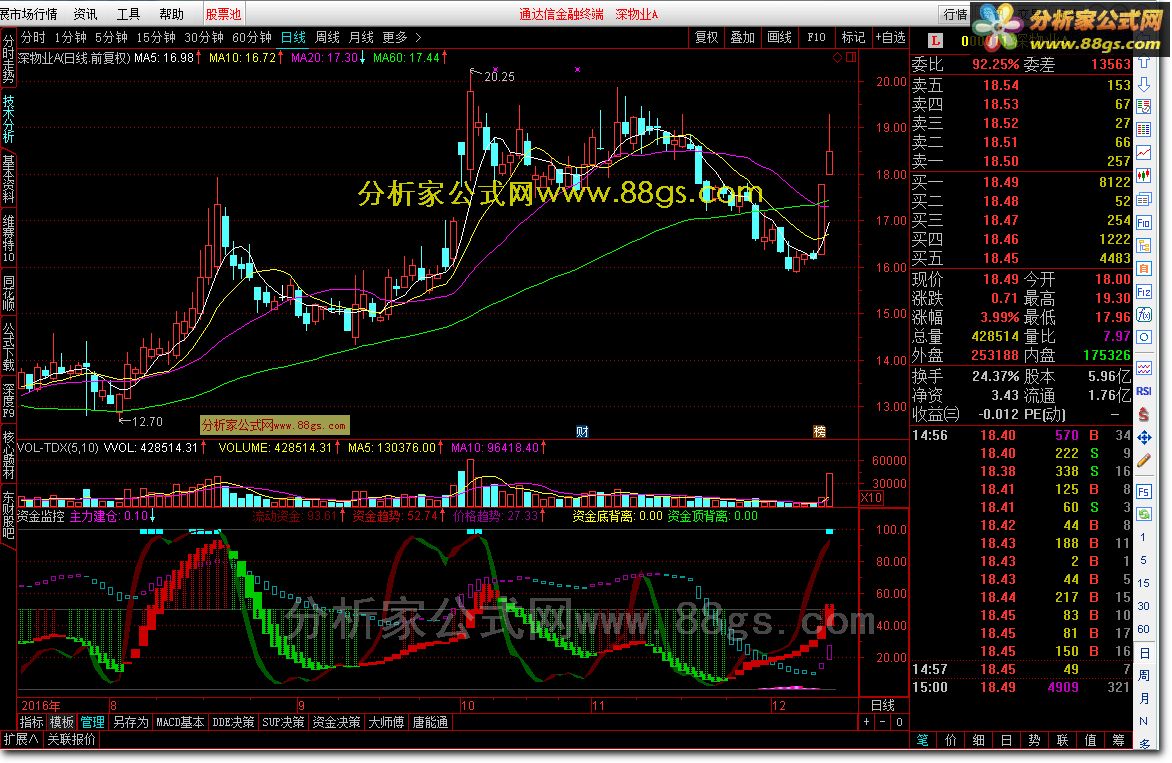The width and height of the screenshot is (1172, 763).
Task: Click the circle icon in right toolbar
Action: (1144, 337)
